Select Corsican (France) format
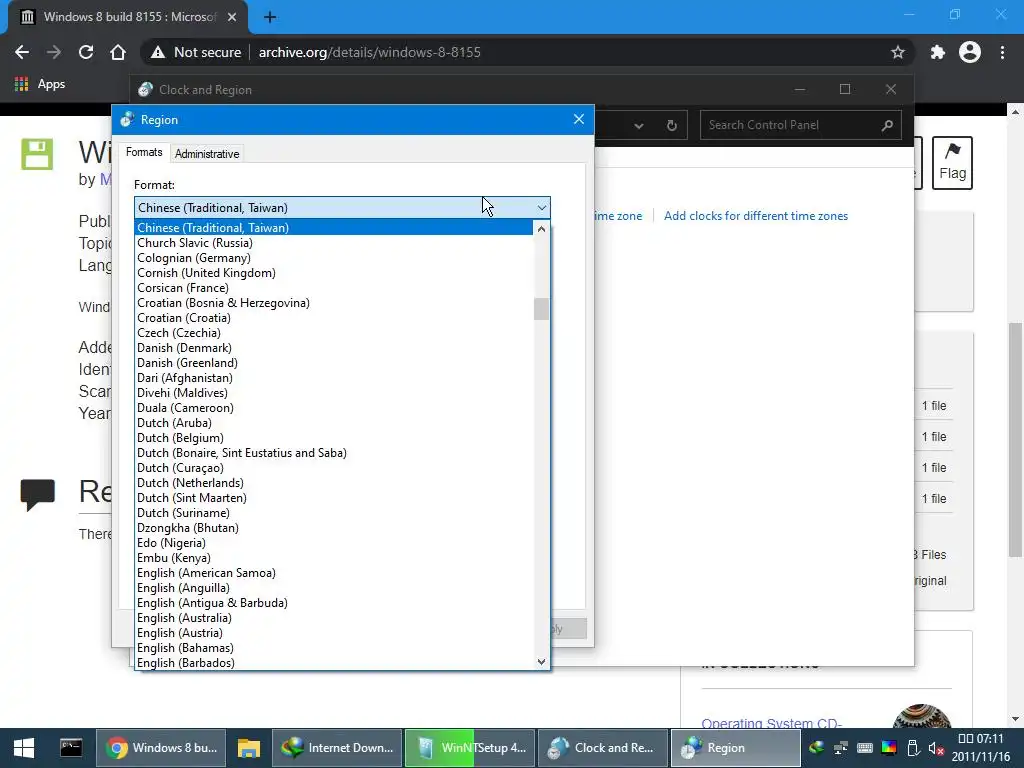This screenshot has height=768, width=1024. coord(333,288)
